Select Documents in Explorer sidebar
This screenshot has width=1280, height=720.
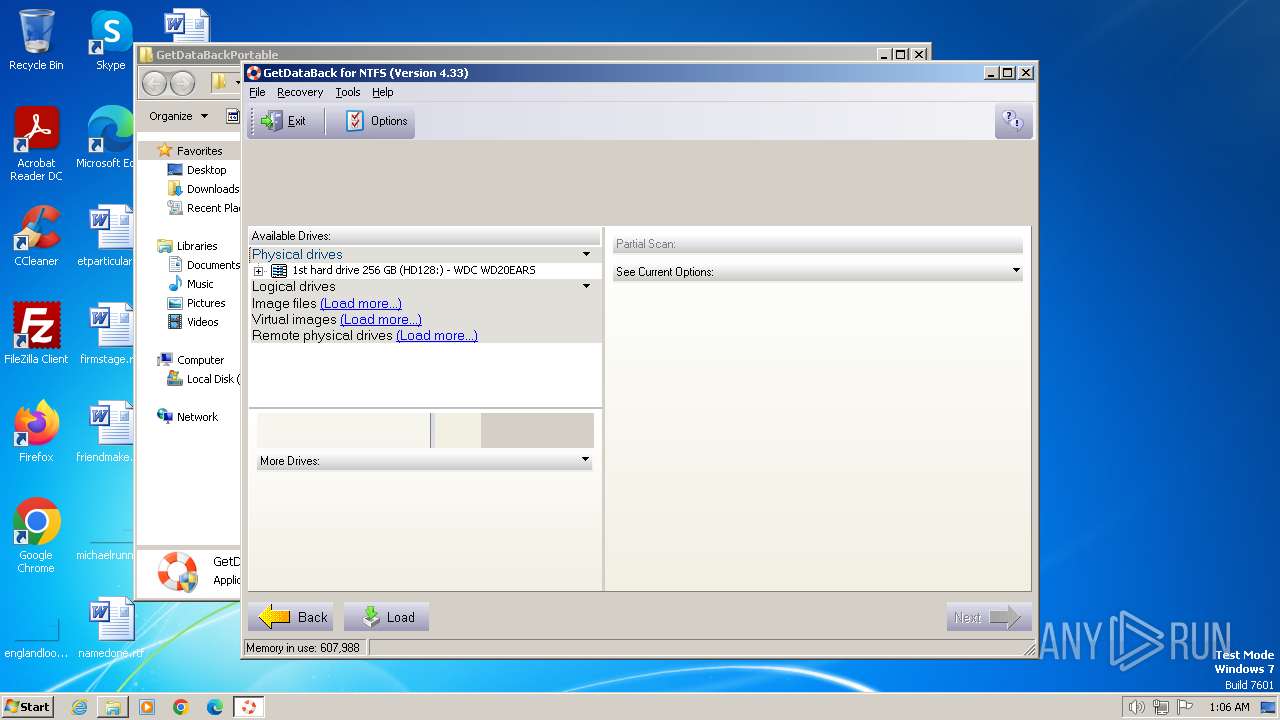point(212,265)
